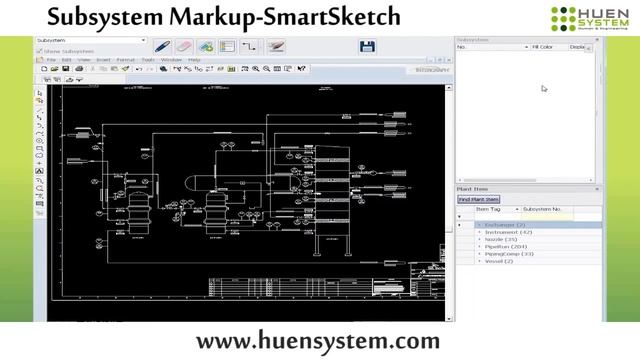This screenshot has height=360, width=640.
Task: Open the Window menu
Action: point(171,60)
